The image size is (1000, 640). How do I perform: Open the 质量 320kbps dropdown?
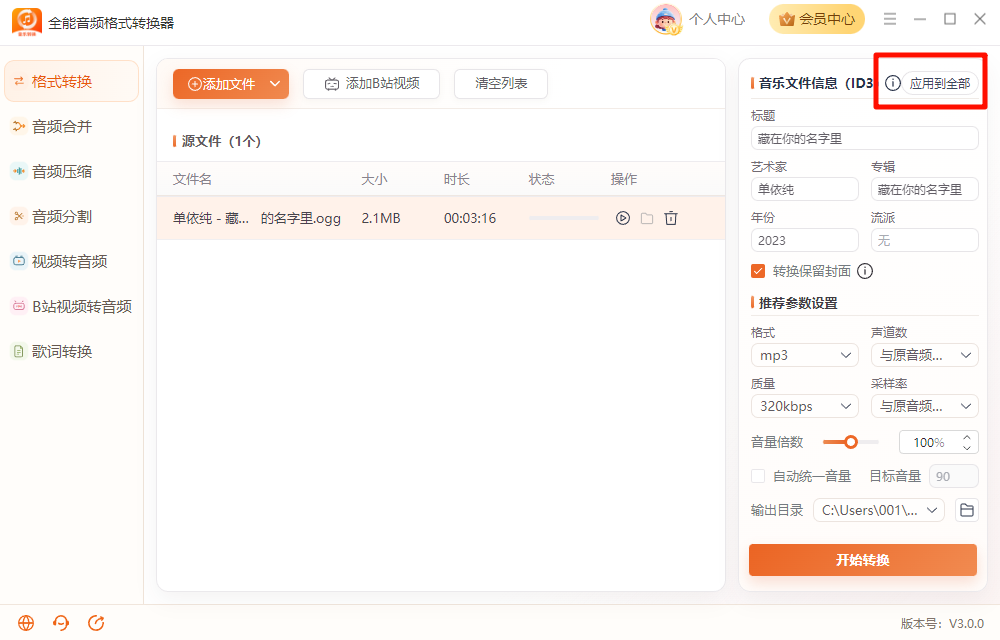(804, 406)
